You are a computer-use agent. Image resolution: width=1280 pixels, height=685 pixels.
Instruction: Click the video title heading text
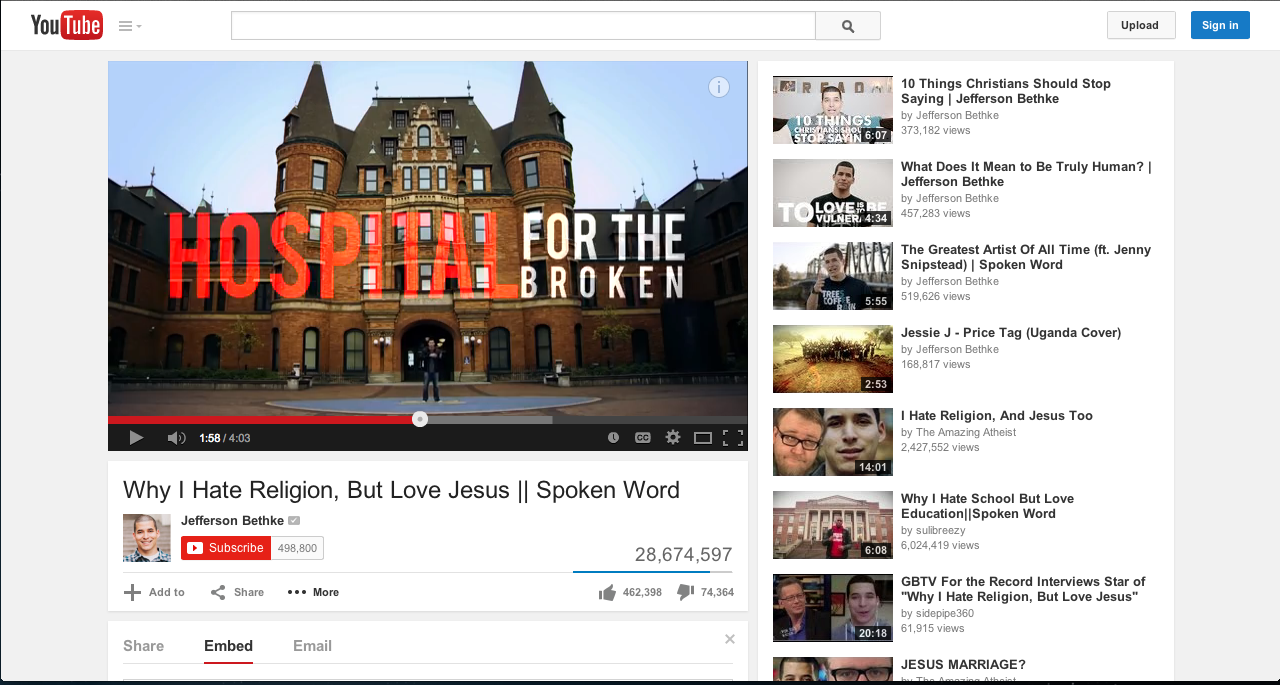point(401,490)
